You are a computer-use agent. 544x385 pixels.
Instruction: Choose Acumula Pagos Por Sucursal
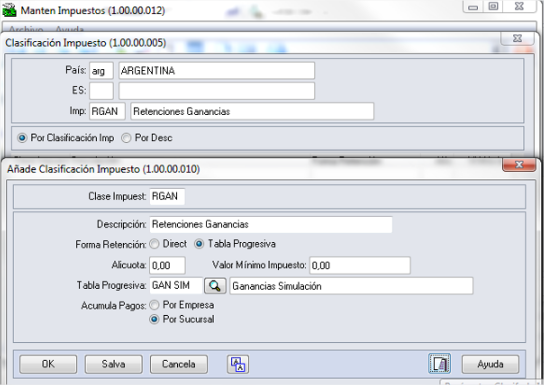pyautogui.click(x=154, y=319)
